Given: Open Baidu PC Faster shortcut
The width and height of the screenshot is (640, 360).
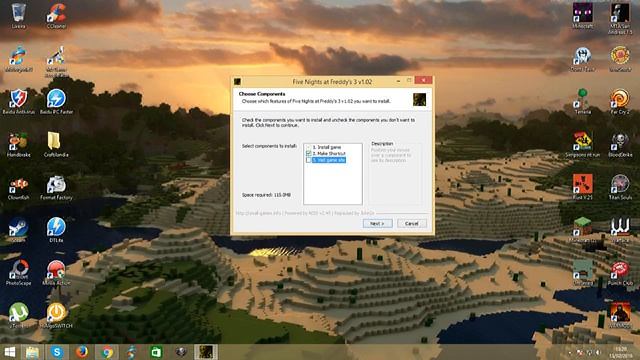Looking at the screenshot, I should (56, 101).
